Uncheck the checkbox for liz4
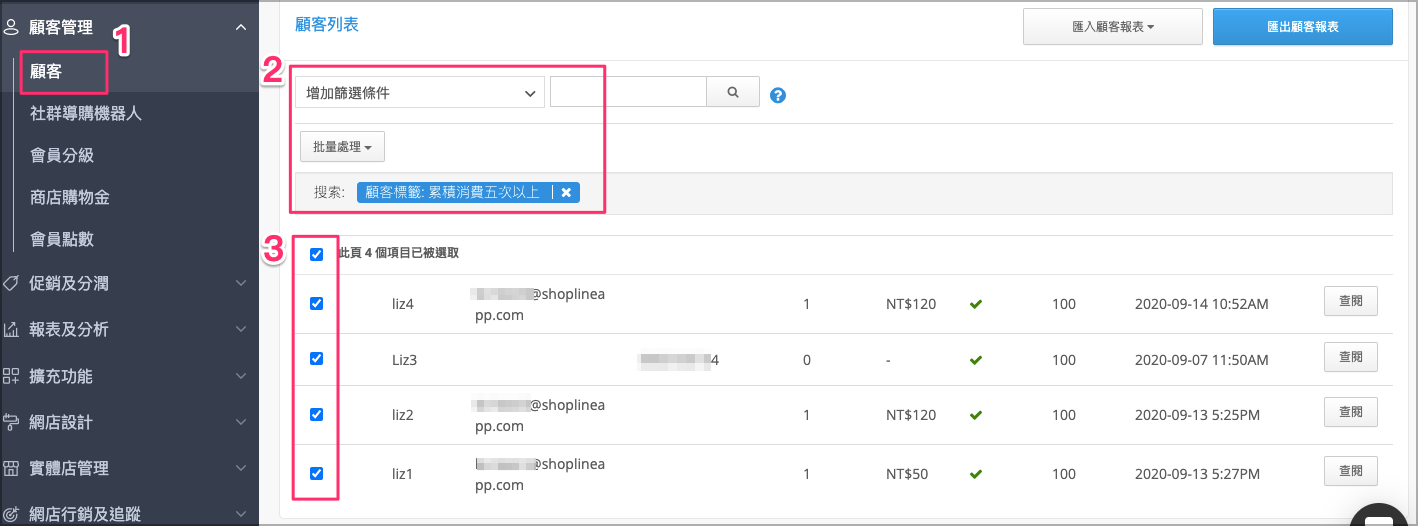Screen dimensions: 1418x526 point(317,303)
